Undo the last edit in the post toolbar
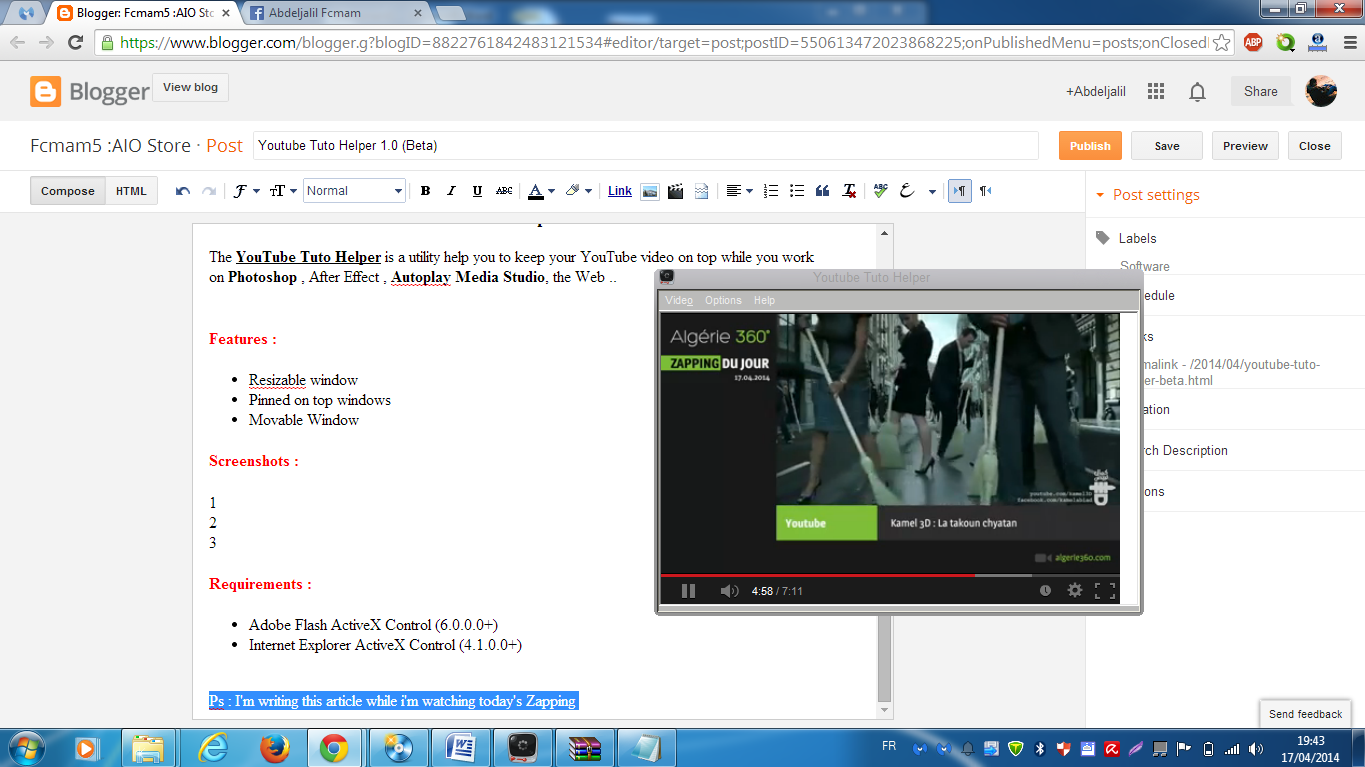The image size is (1365, 767). tap(183, 191)
